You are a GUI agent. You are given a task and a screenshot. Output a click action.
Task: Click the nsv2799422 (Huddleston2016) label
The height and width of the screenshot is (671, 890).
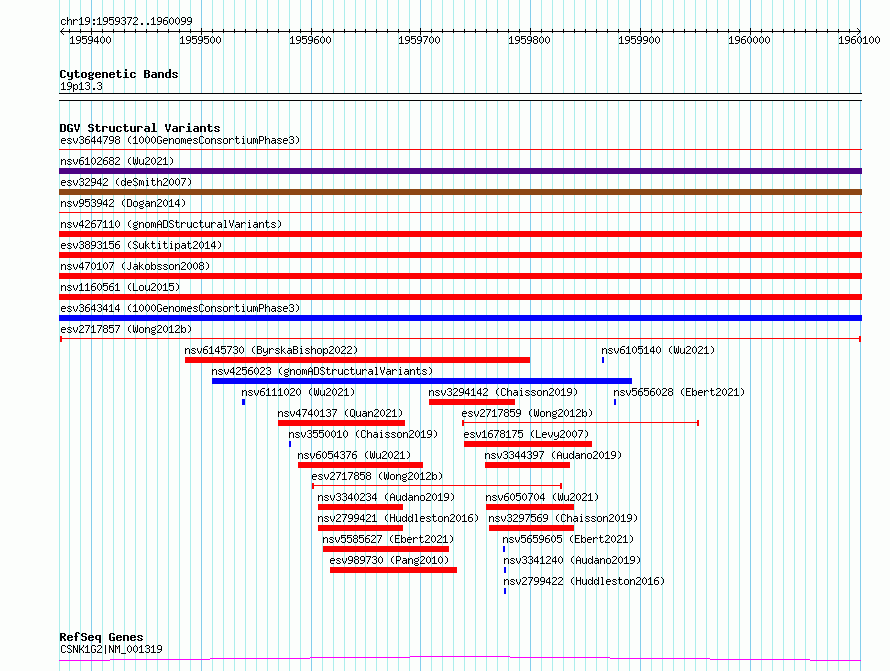[584, 581]
